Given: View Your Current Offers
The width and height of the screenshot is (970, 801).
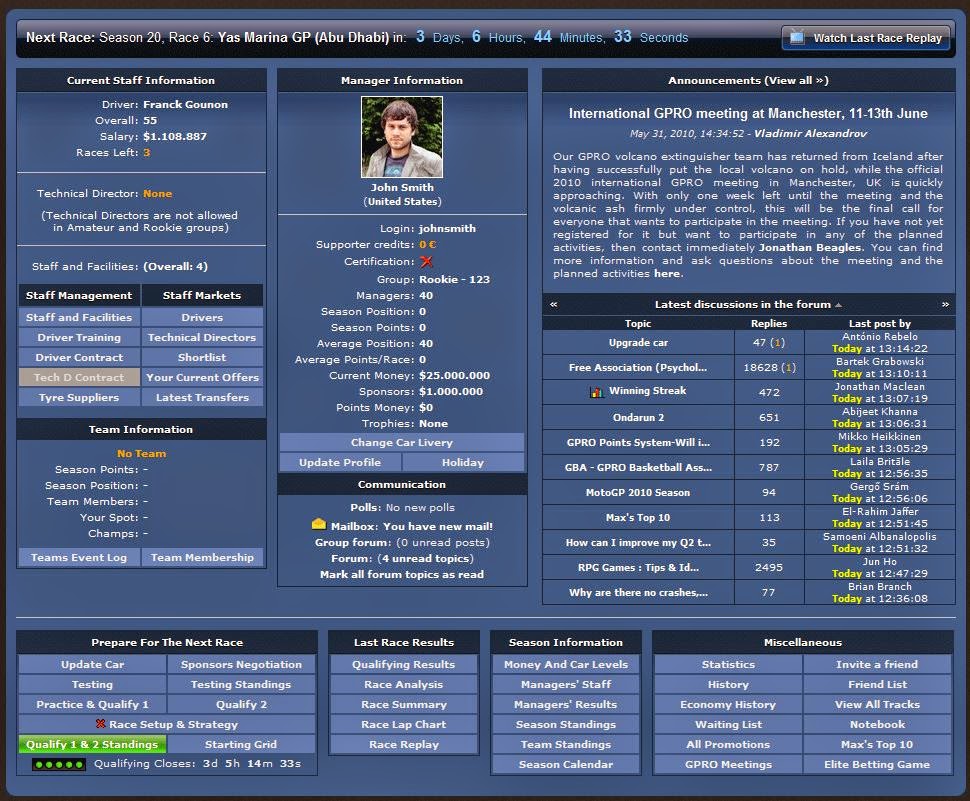Looking at the screenshot, I should 202,377.
